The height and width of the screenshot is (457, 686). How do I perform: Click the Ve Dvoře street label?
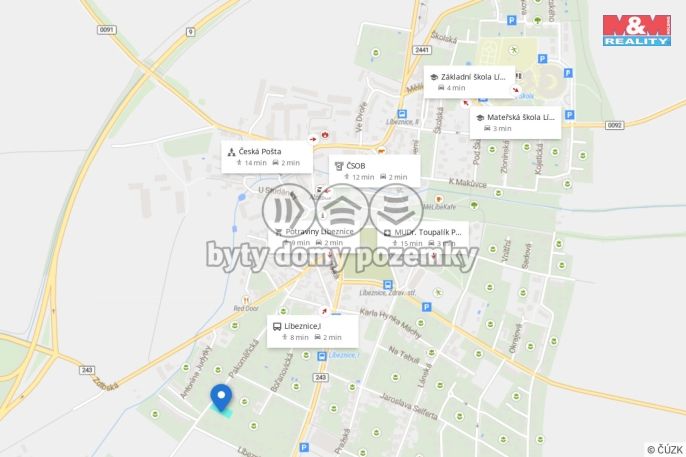[x=361, y=118]
